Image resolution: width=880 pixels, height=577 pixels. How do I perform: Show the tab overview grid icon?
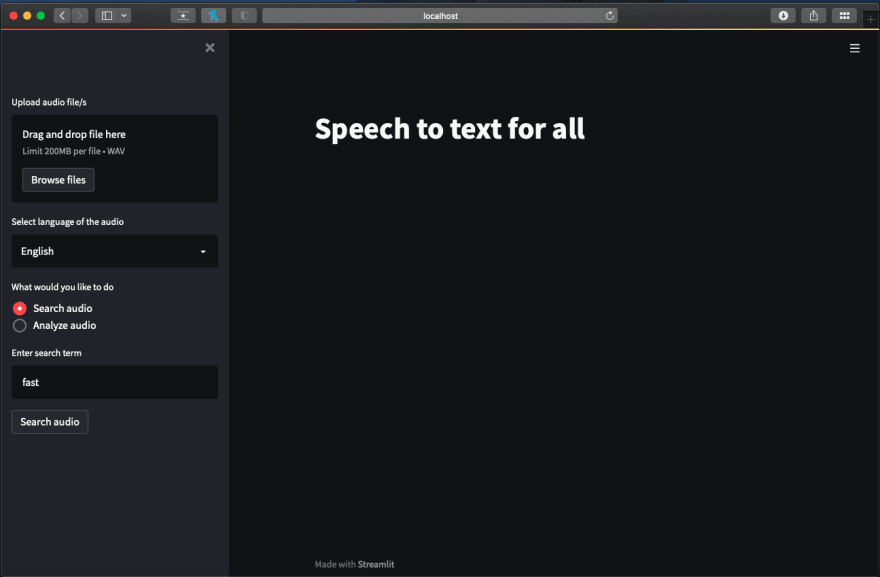point(844,16)
